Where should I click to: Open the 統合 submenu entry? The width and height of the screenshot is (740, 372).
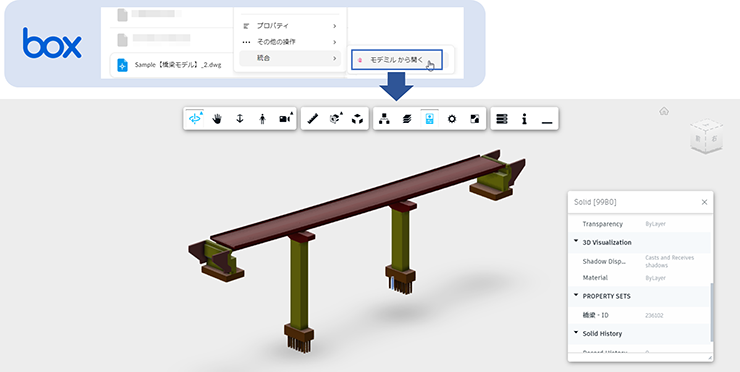[289, 58]
